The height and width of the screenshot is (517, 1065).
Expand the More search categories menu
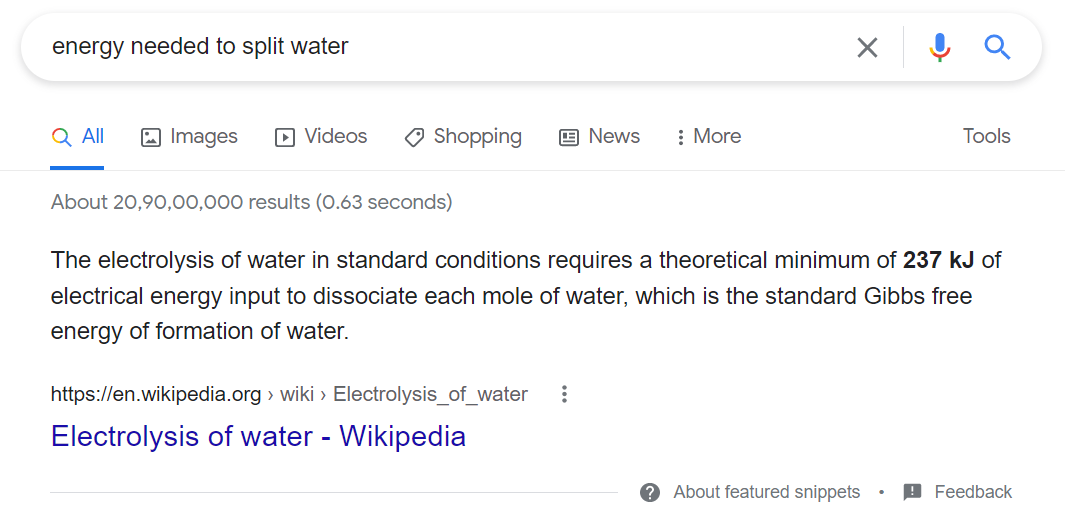pos(709,137)
